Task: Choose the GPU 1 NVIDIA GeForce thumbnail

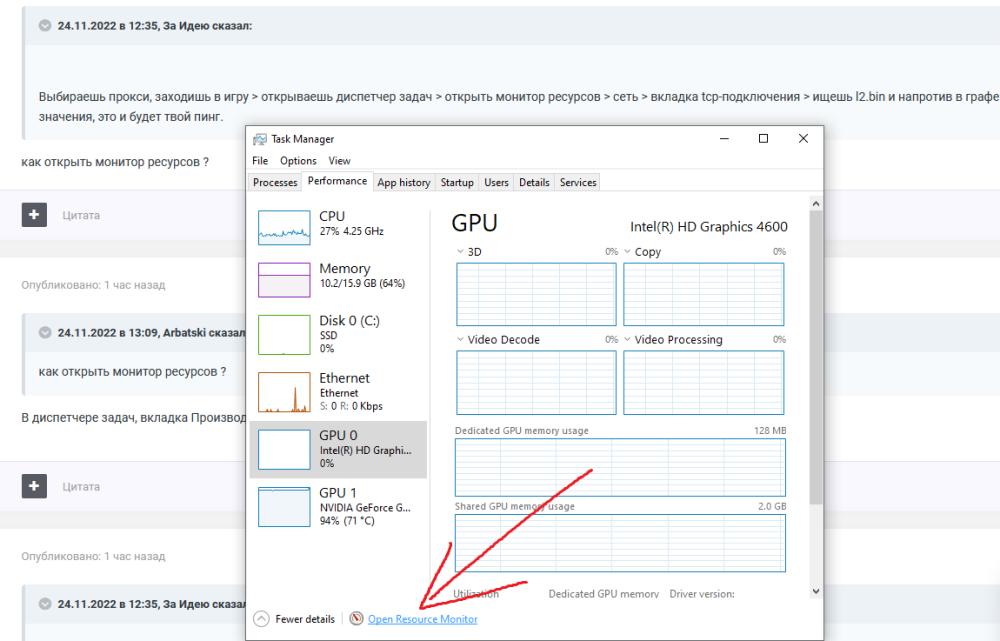Action: click(284, 506)
